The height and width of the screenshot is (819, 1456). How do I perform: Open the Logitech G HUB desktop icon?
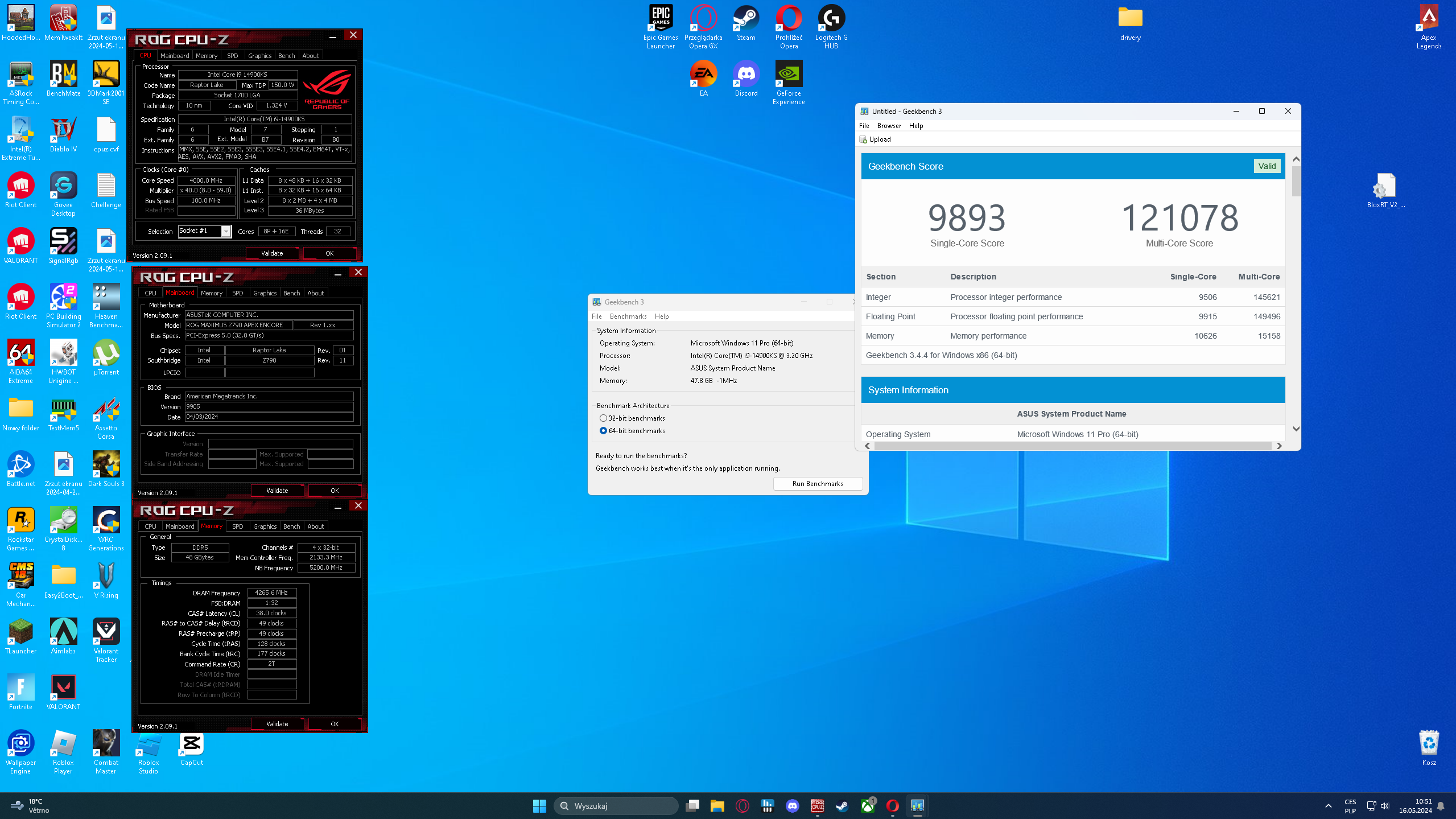point(831,27)
